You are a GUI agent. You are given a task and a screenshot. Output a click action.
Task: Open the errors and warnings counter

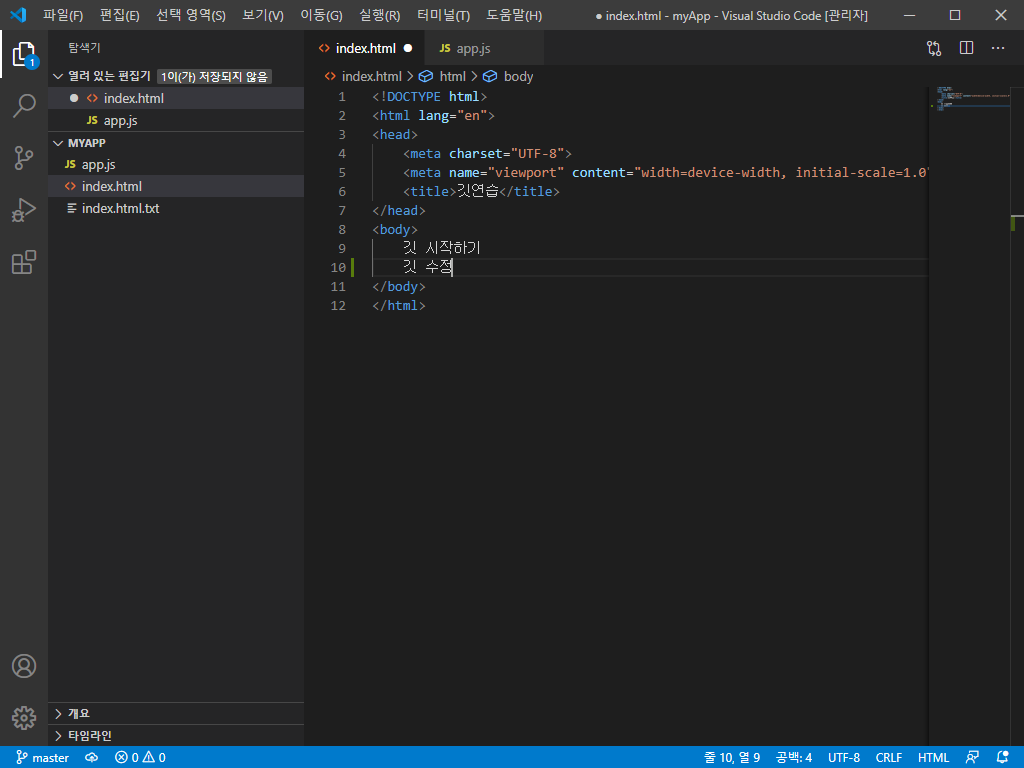point(140,758)
